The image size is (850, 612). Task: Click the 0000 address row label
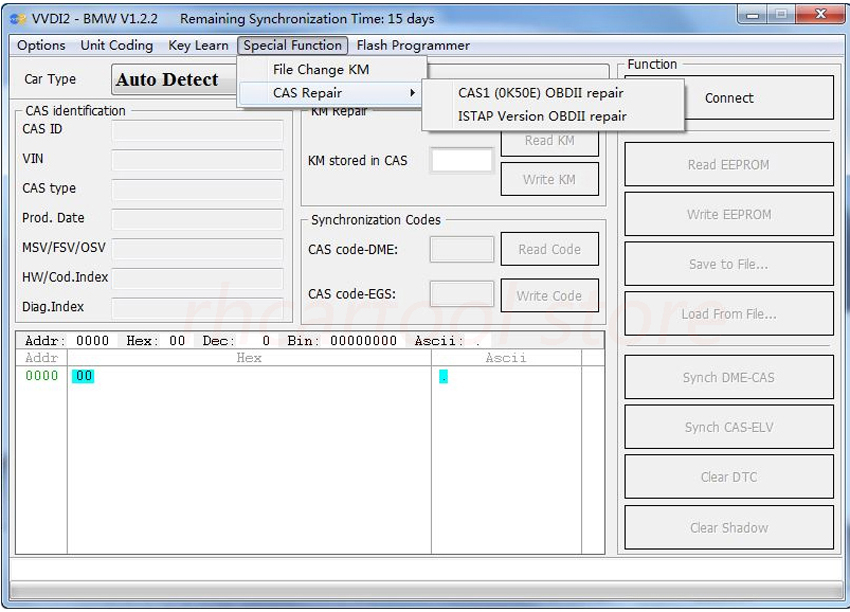click(41, 376)
